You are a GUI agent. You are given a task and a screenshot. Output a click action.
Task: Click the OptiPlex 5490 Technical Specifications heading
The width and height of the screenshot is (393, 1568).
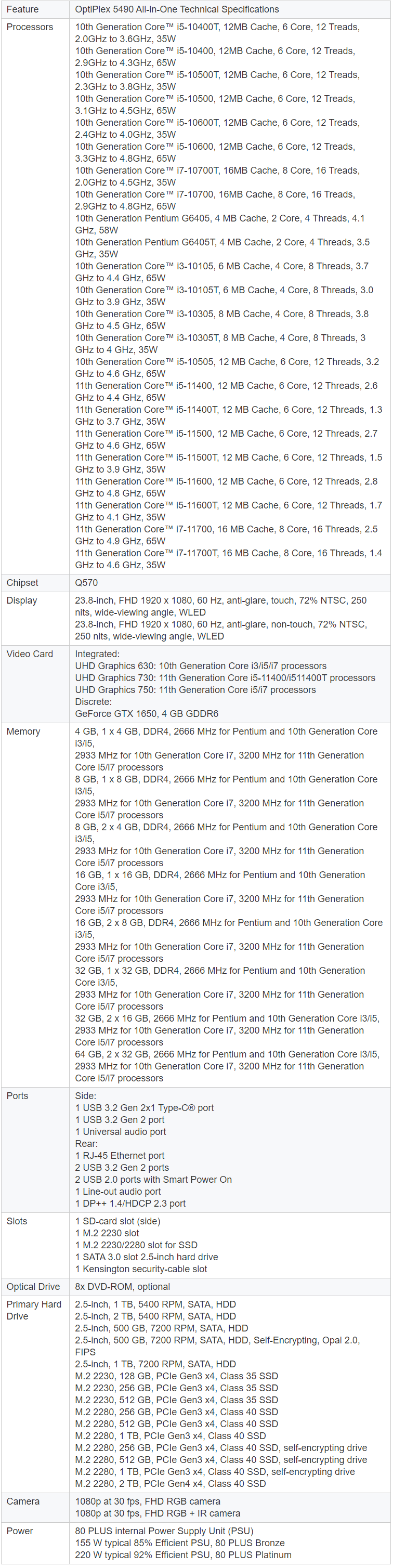[176, 10]
